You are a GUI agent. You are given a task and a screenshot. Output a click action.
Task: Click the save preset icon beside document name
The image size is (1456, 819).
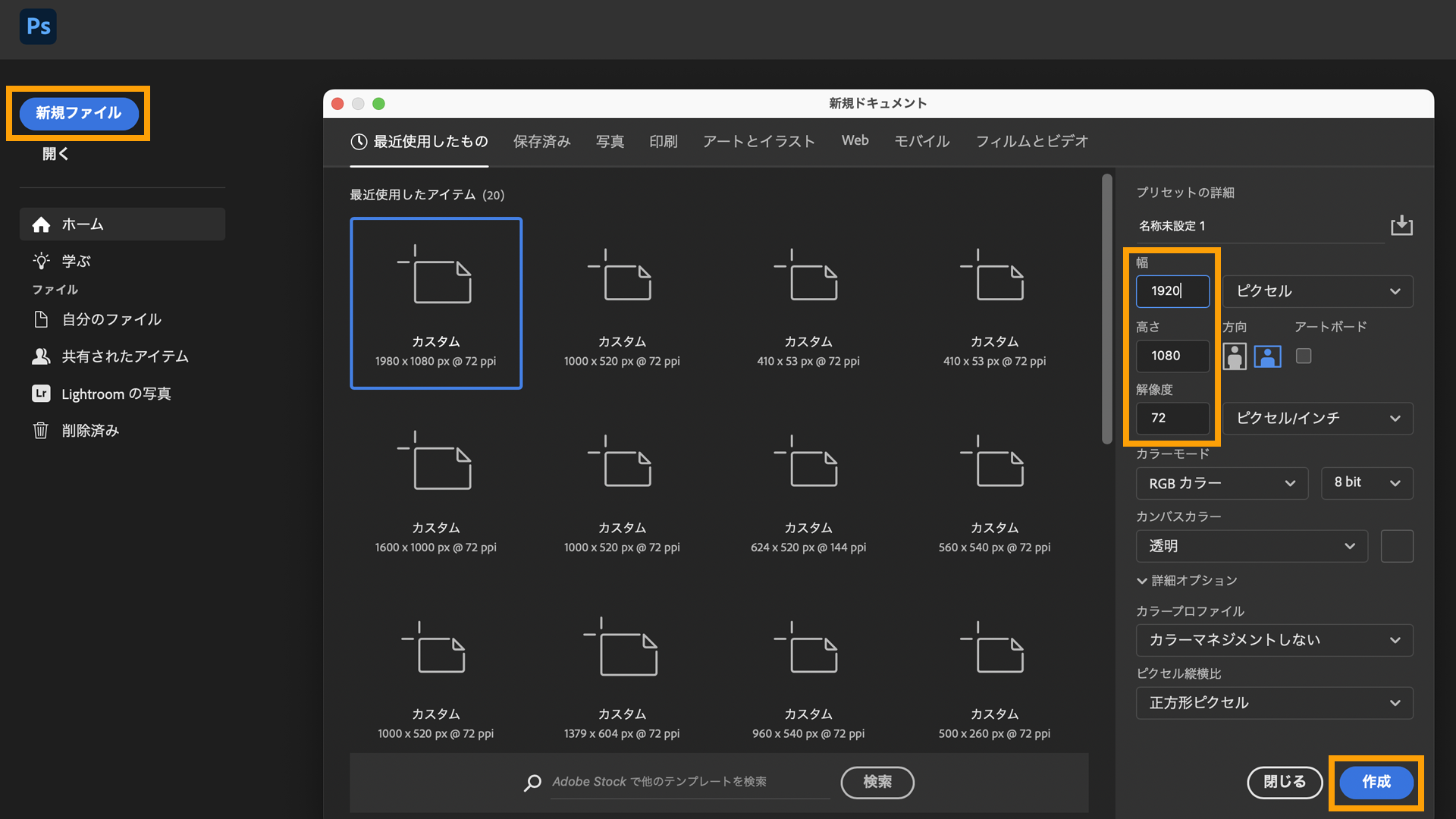1401,225
